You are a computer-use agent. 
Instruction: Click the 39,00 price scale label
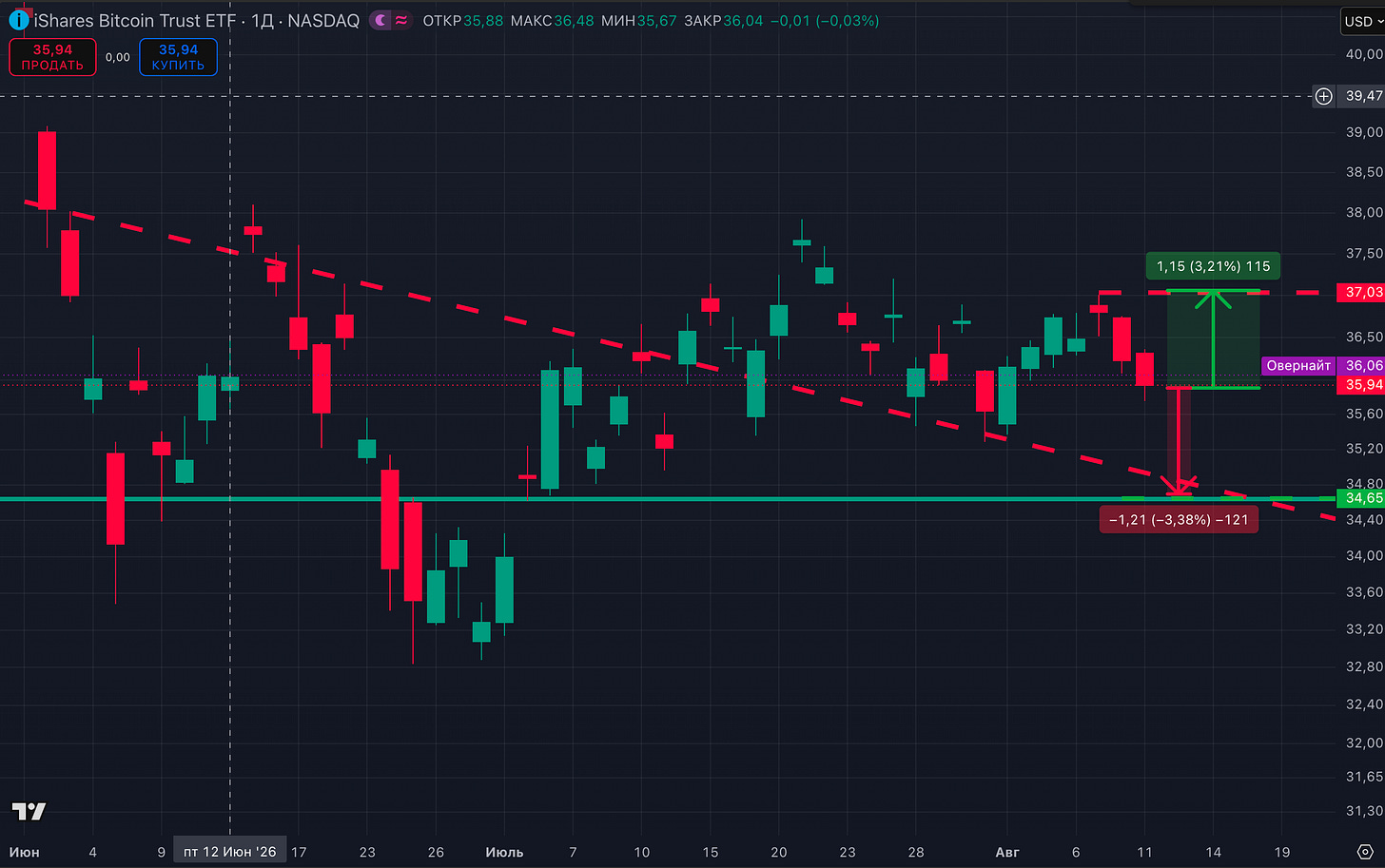(x=1364, y=132)
